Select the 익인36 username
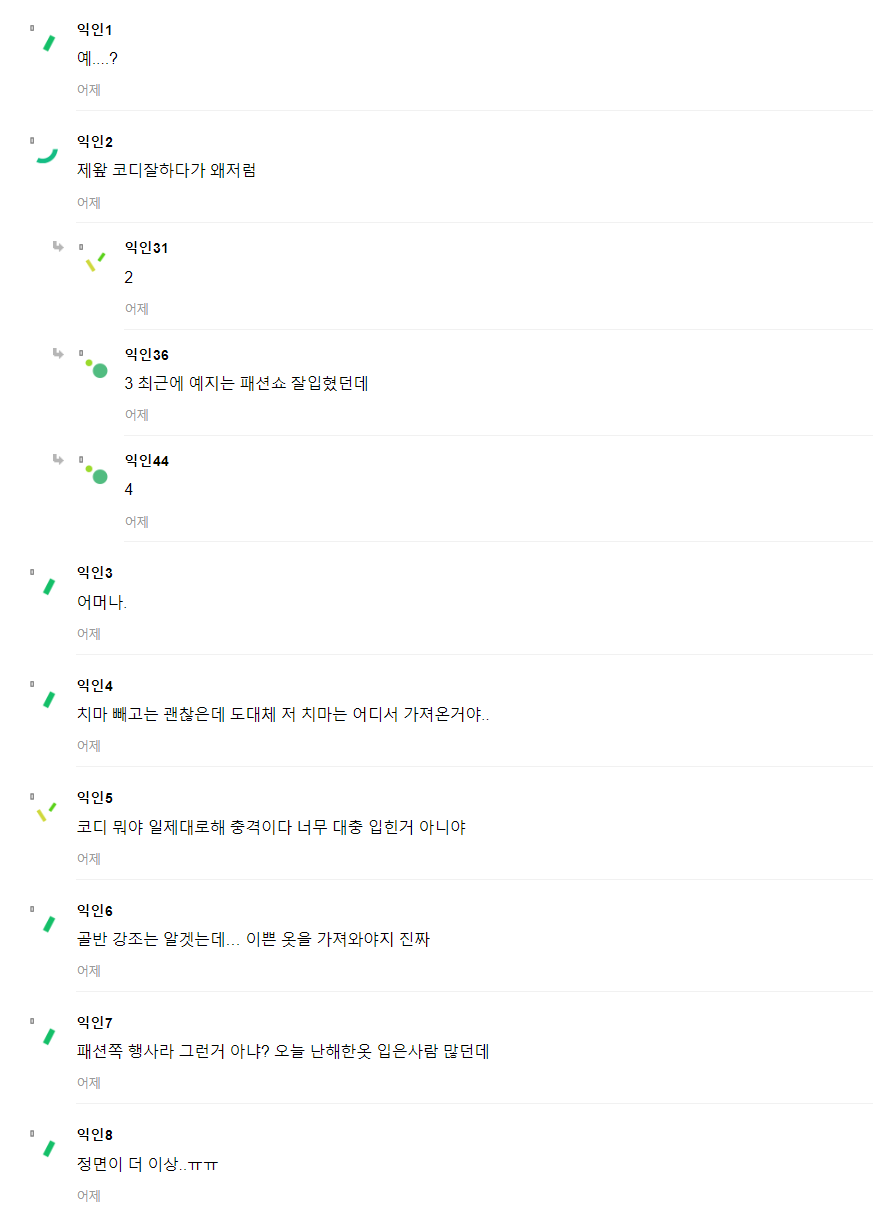Screen dimensions: 873x1214 [146, 354]
